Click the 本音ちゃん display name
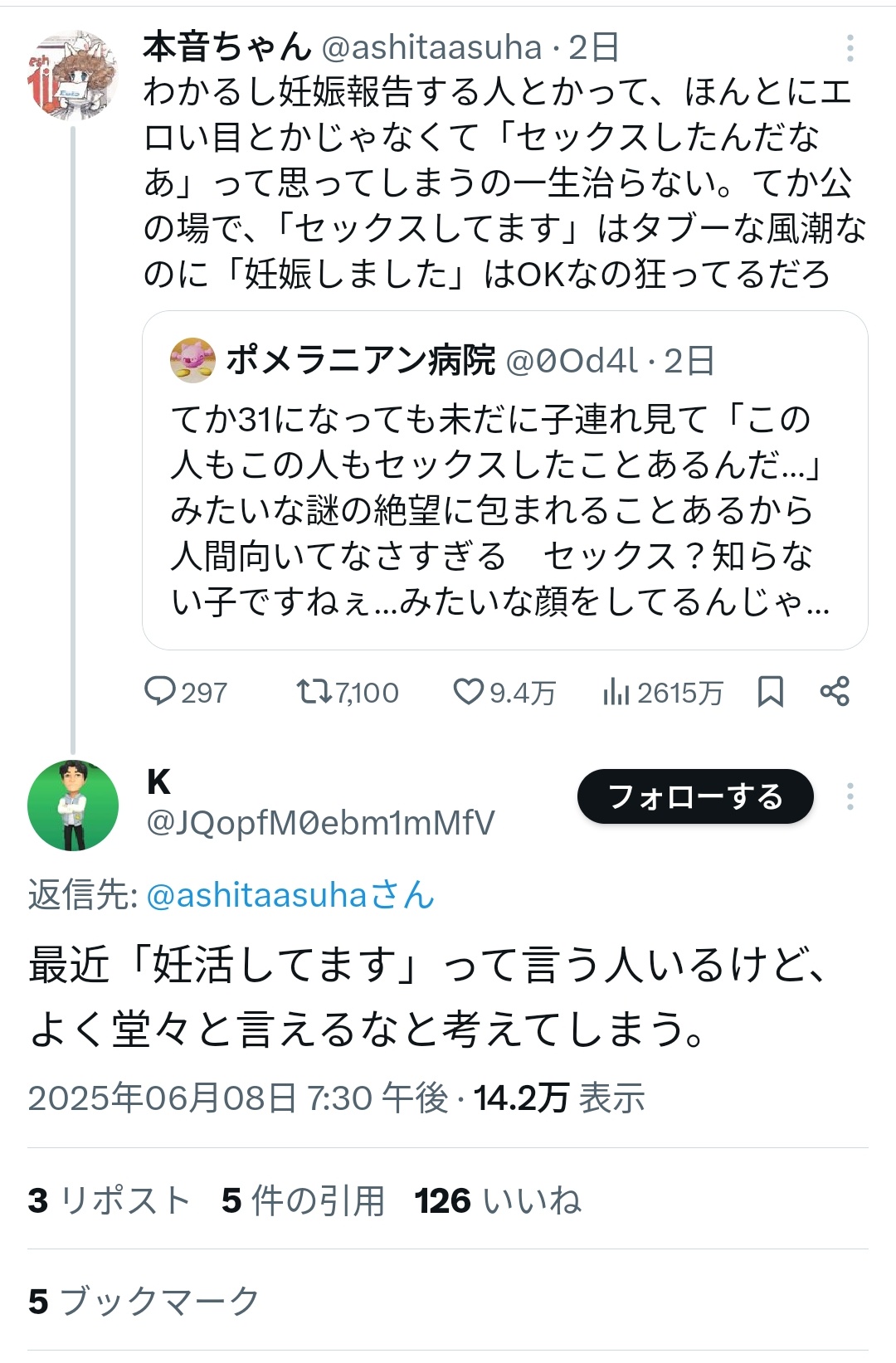Viewport: 896px width, 1363px height. point(226,48)
